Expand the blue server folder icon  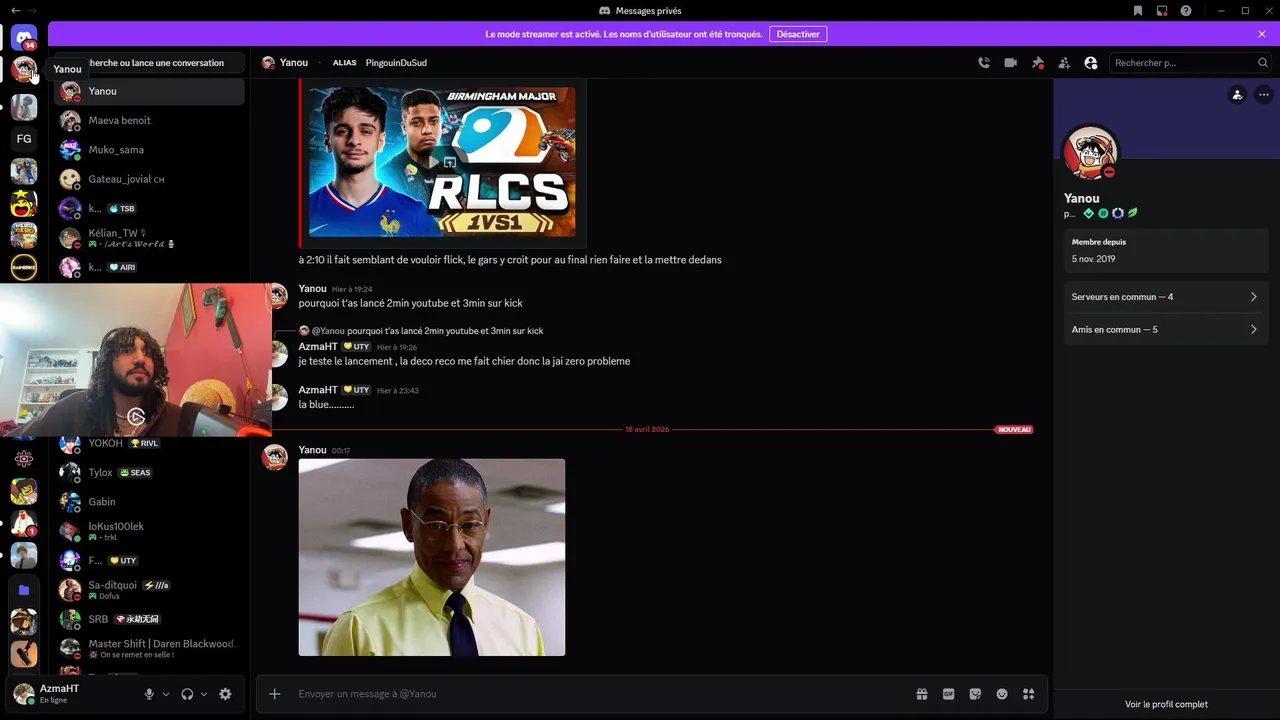[x=24, y=590]
